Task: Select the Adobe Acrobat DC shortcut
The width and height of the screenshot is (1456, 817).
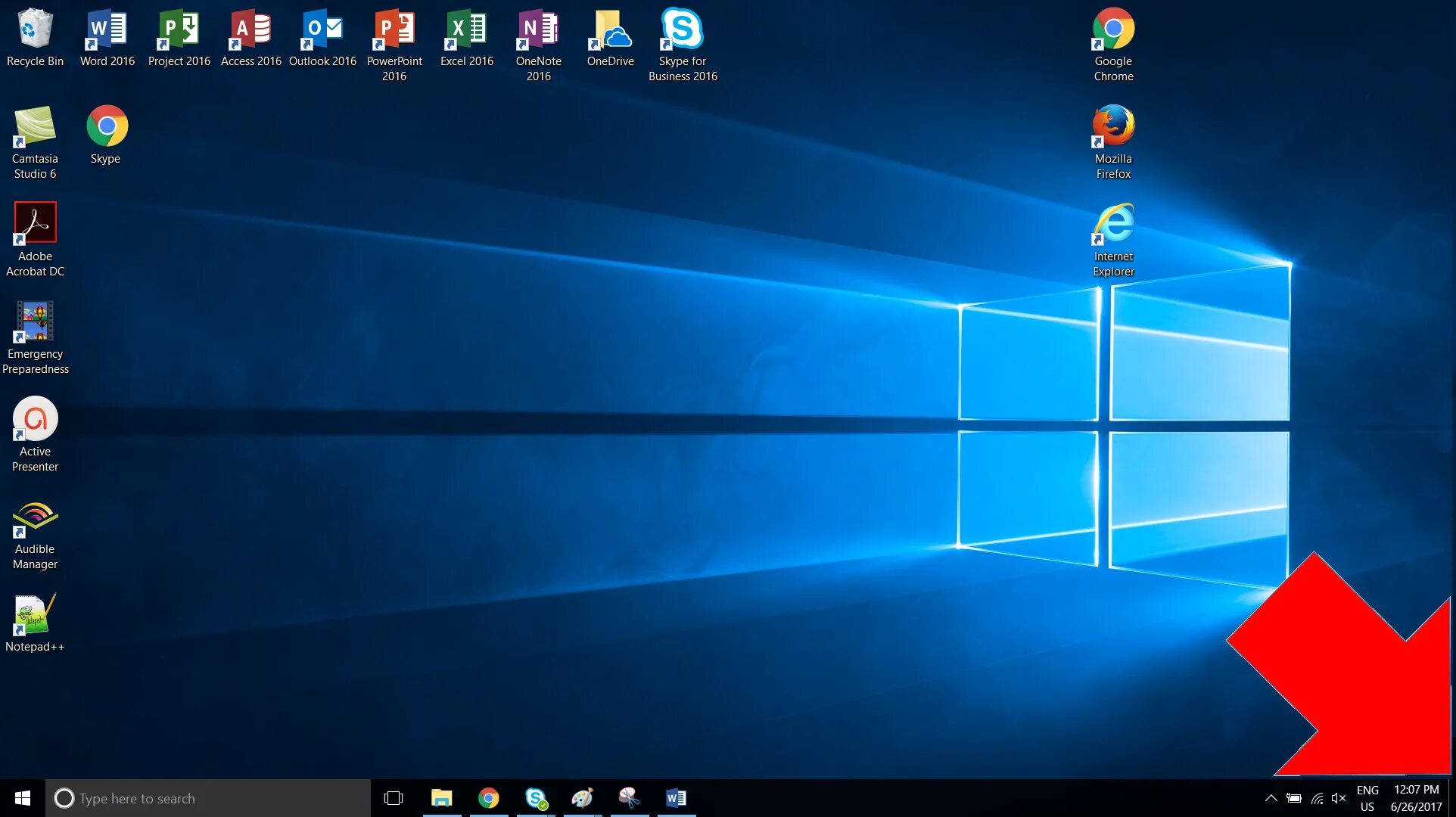Action: tap(35, 240)
